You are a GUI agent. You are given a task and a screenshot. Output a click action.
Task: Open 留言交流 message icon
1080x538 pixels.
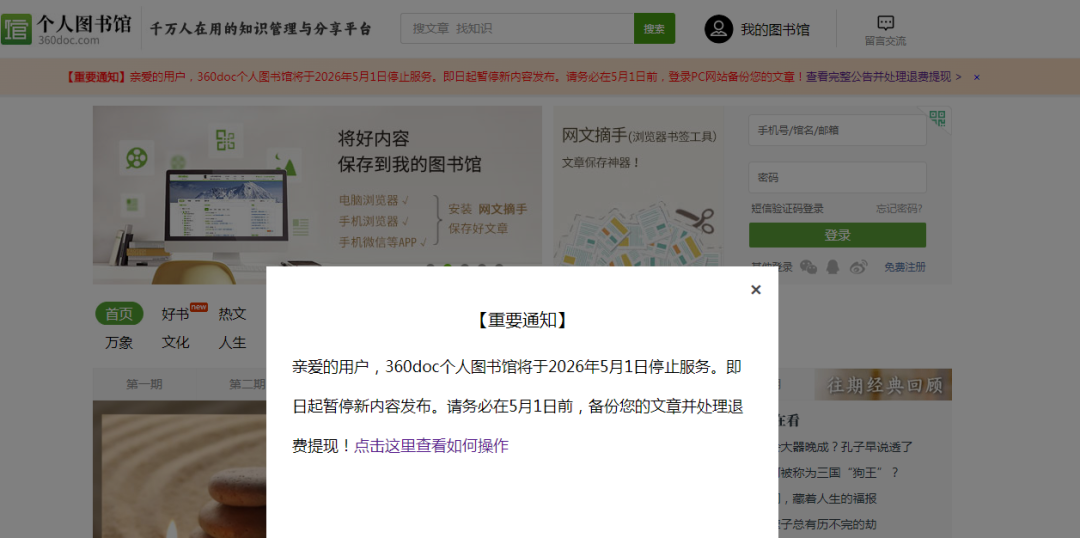pyautogui.click(x=885, y=23)
